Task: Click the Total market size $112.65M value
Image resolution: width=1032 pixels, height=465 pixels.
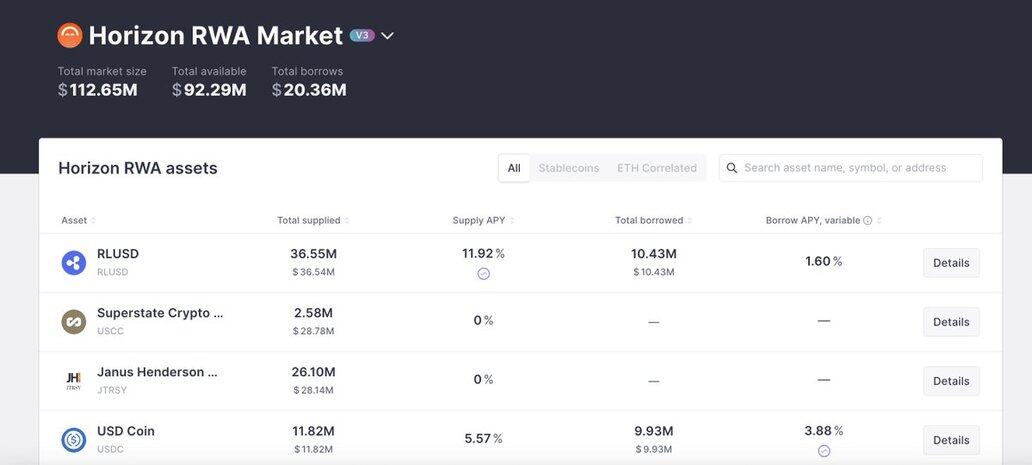Action: click(97, 90)
